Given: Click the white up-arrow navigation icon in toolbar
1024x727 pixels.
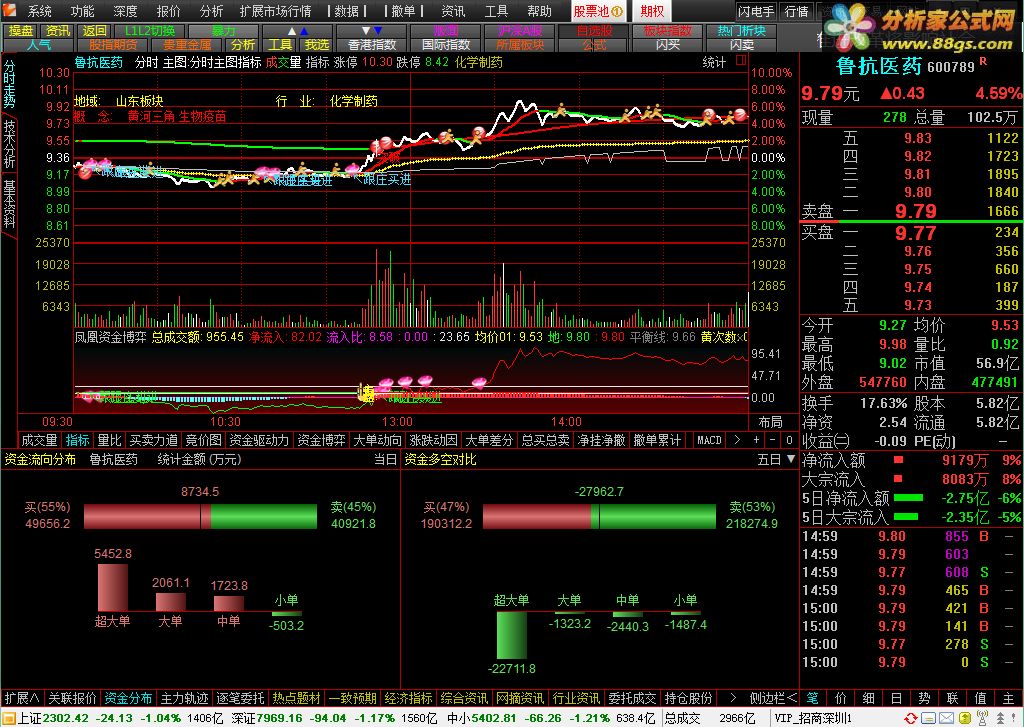Looking at the screenshot, I should [291, 31].
